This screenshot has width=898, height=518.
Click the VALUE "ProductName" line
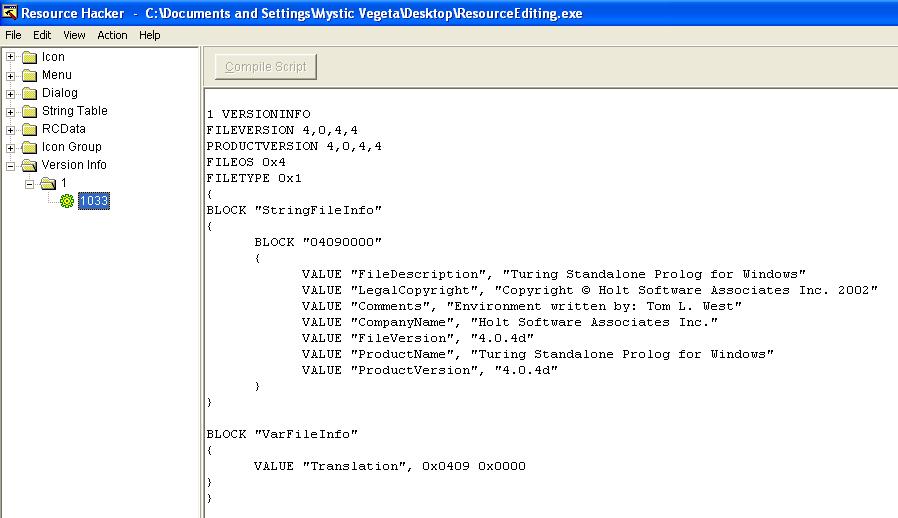click(538, 355)
